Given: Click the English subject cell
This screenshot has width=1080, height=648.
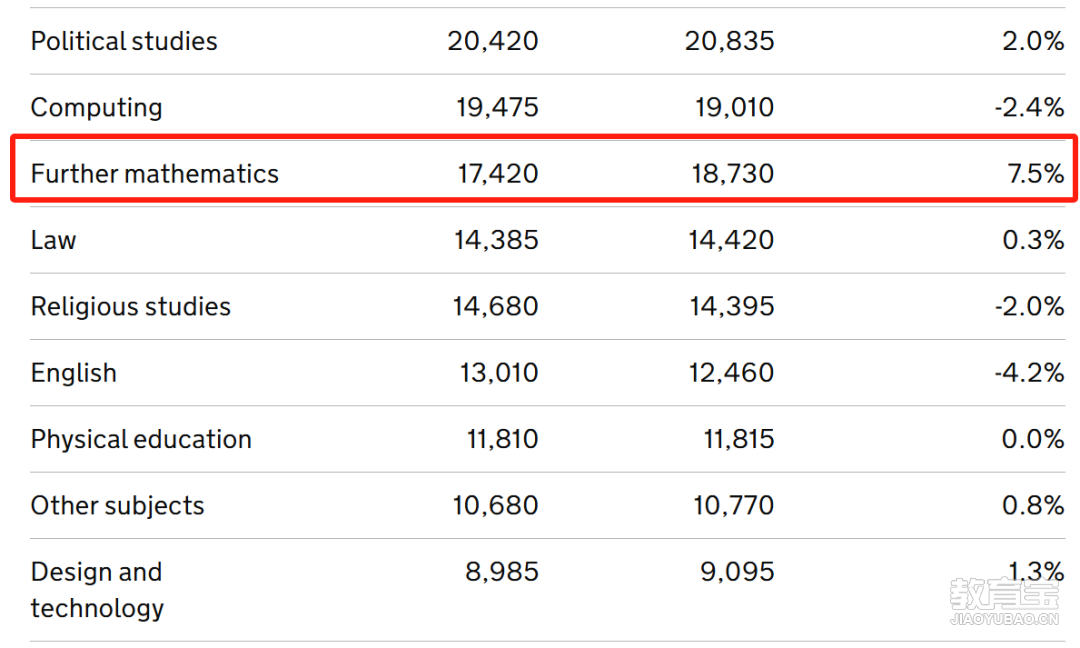Looking at the screenshot, I should tap(74, 373).
